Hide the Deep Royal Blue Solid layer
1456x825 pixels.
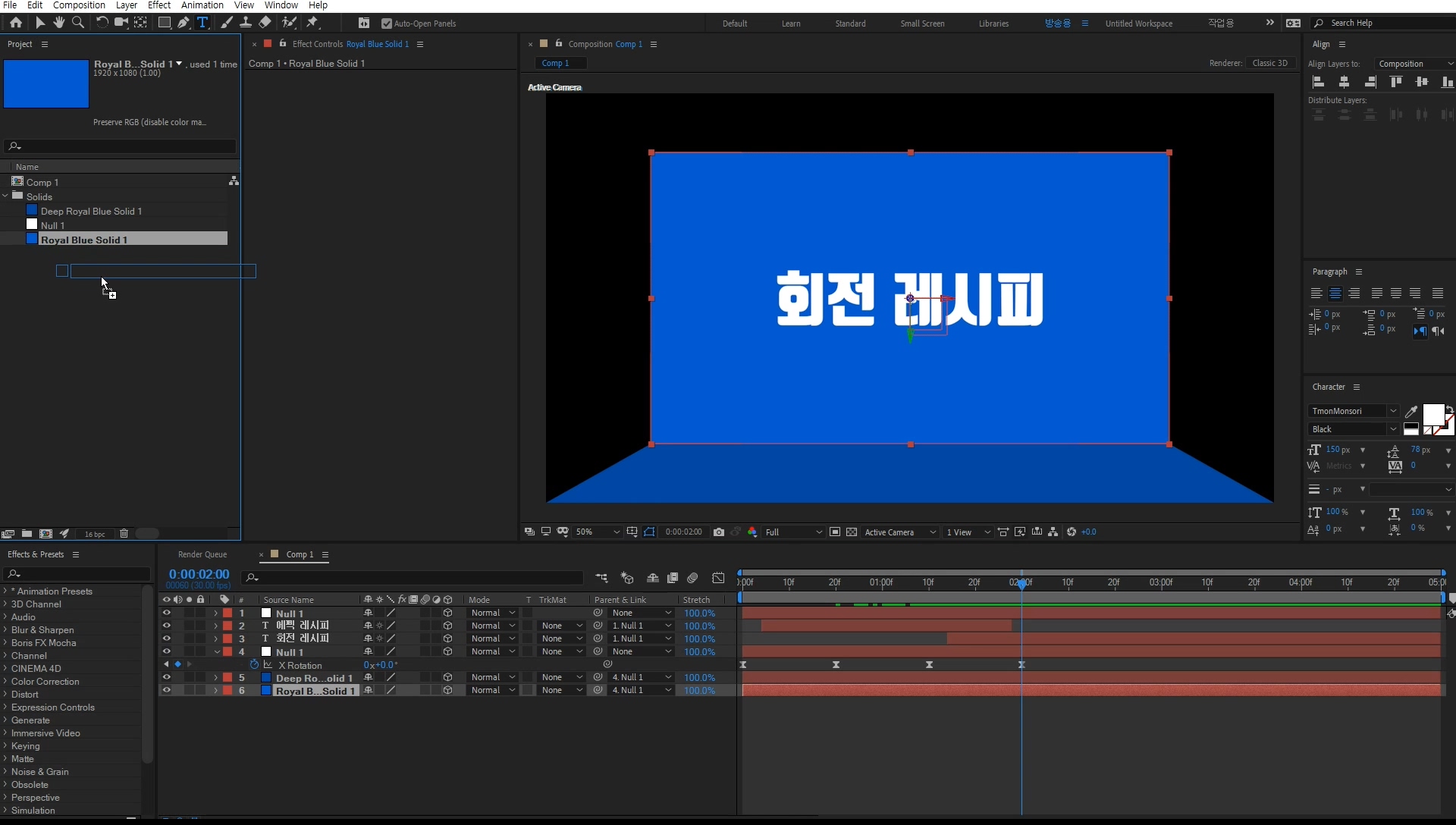coord(166,677)
